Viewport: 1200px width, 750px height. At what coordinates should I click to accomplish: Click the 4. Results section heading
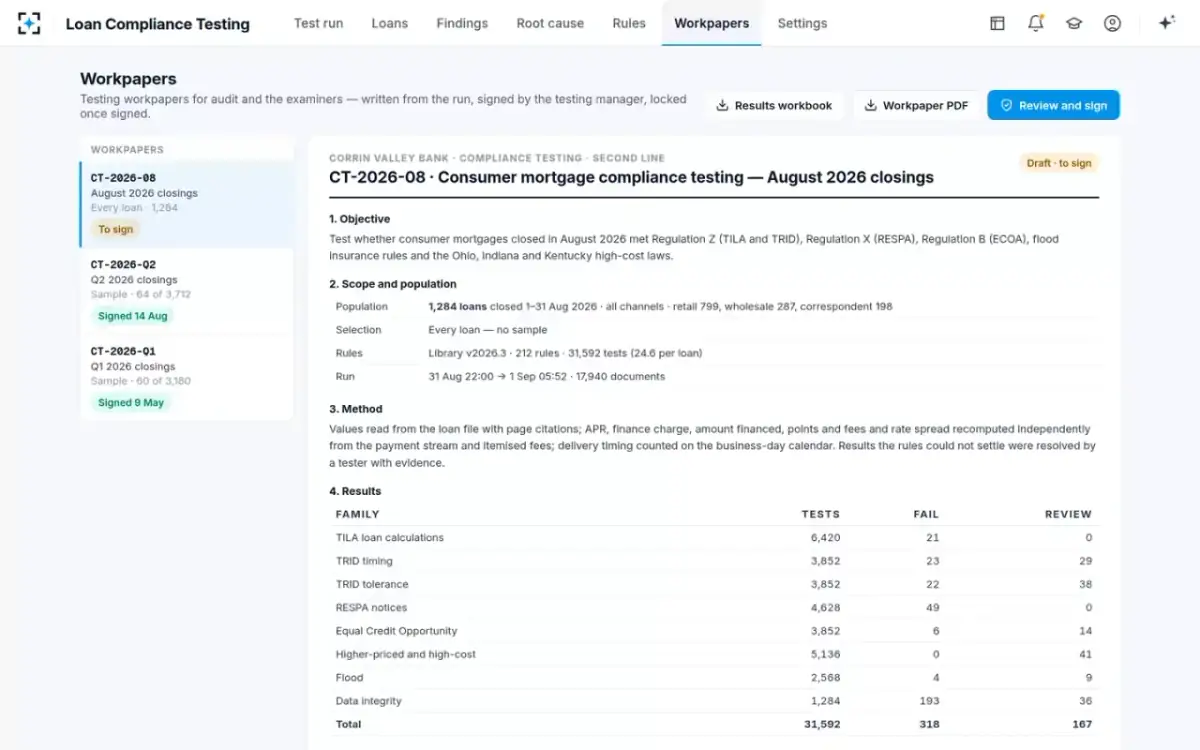(x=355, y=491)
